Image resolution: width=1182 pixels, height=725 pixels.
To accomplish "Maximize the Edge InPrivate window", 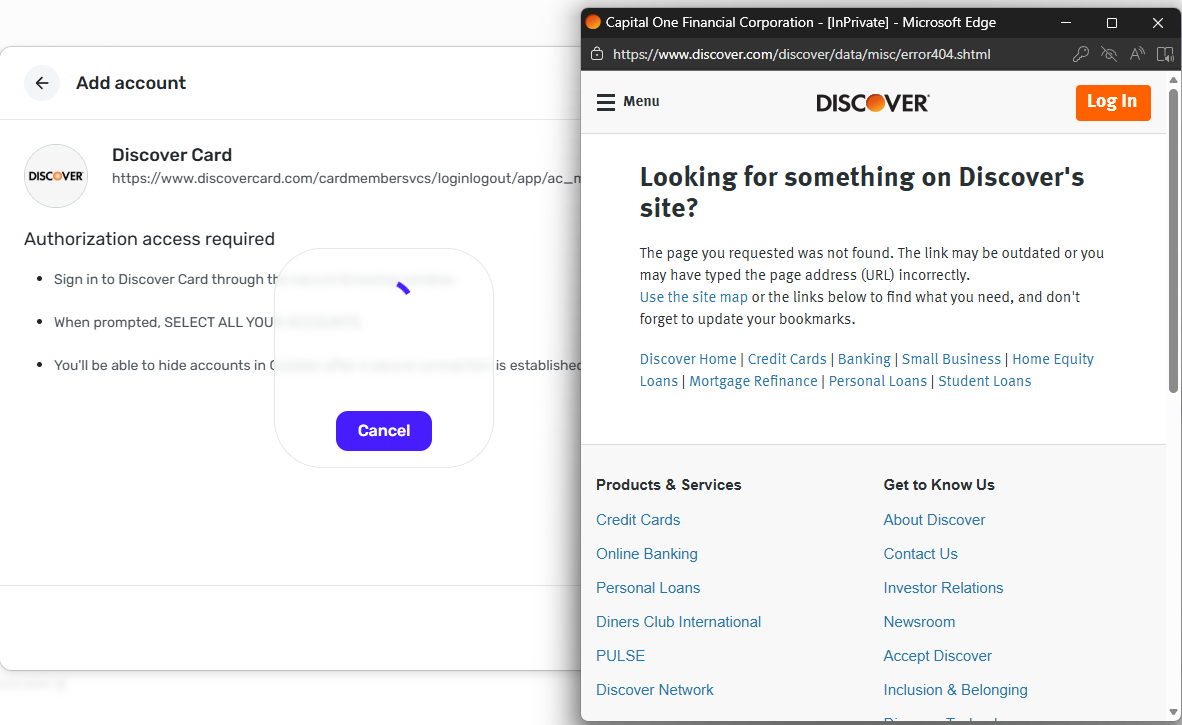I will click(1111, 23).
